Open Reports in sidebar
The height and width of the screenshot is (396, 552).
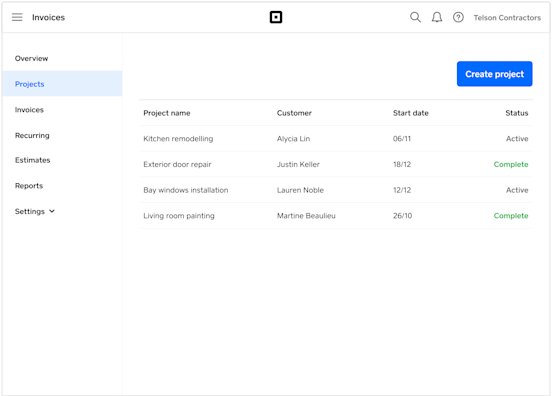pyautogui.click(x=29, y=186)
